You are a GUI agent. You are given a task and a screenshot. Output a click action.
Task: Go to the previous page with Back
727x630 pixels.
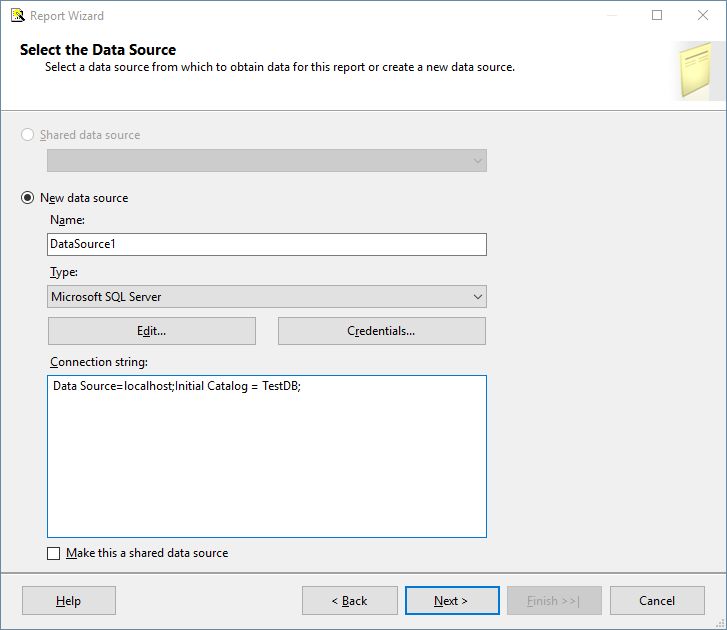349,601
